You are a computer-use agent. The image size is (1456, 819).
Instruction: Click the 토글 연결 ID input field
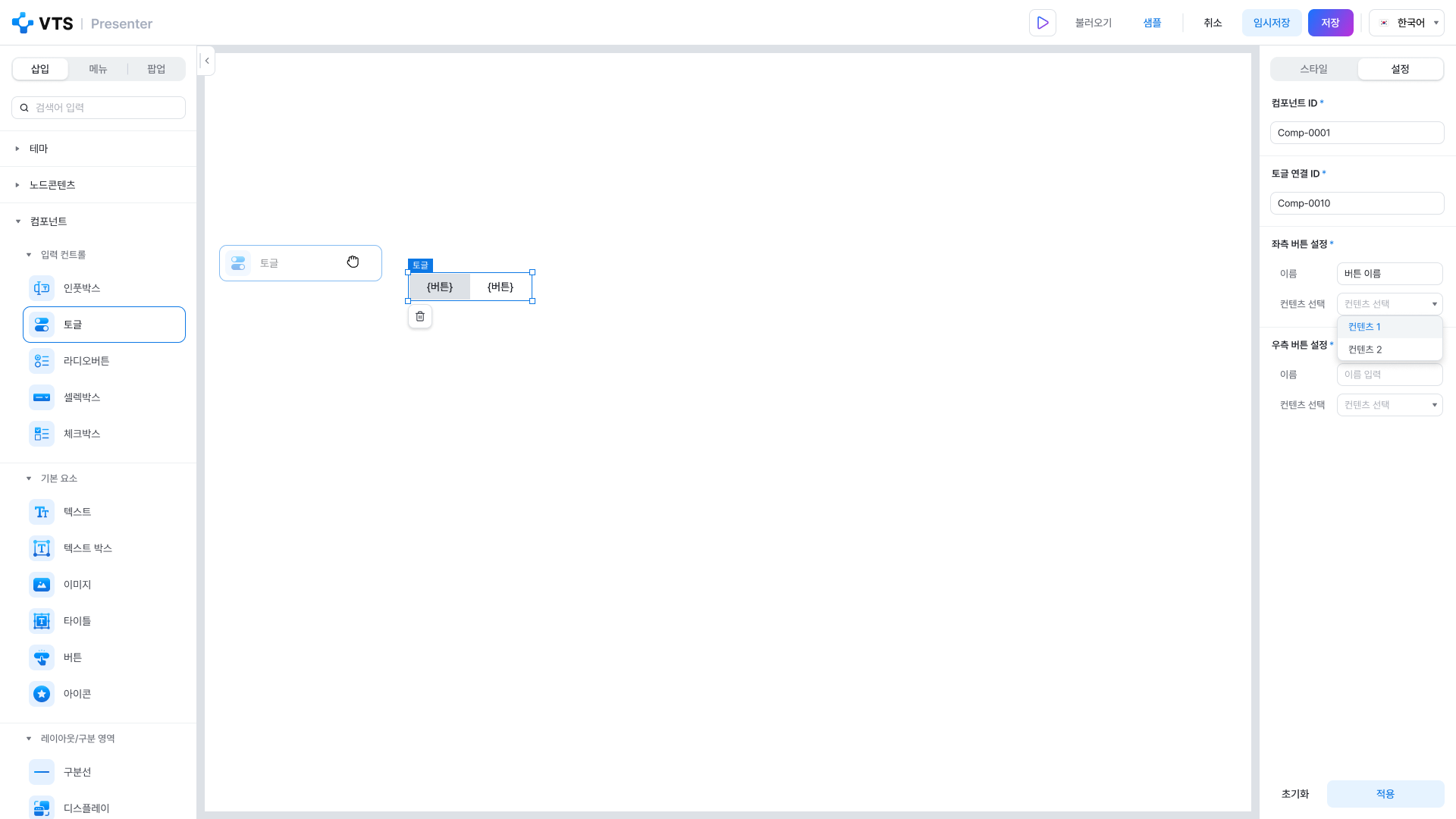1357,203
